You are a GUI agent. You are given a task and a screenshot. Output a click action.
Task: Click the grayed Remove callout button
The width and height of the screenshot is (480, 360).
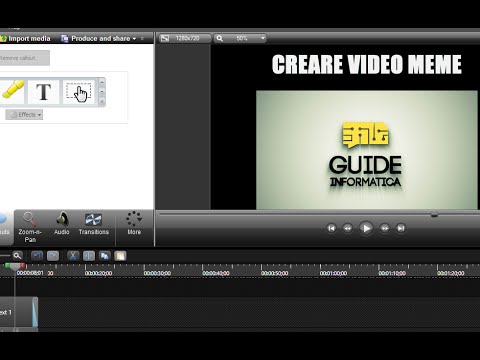(x=24, y=58)
